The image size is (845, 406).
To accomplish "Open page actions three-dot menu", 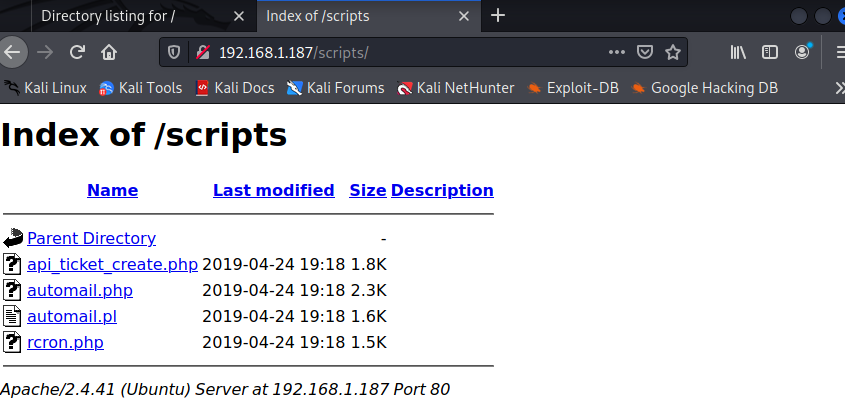I will coord(617,52).
